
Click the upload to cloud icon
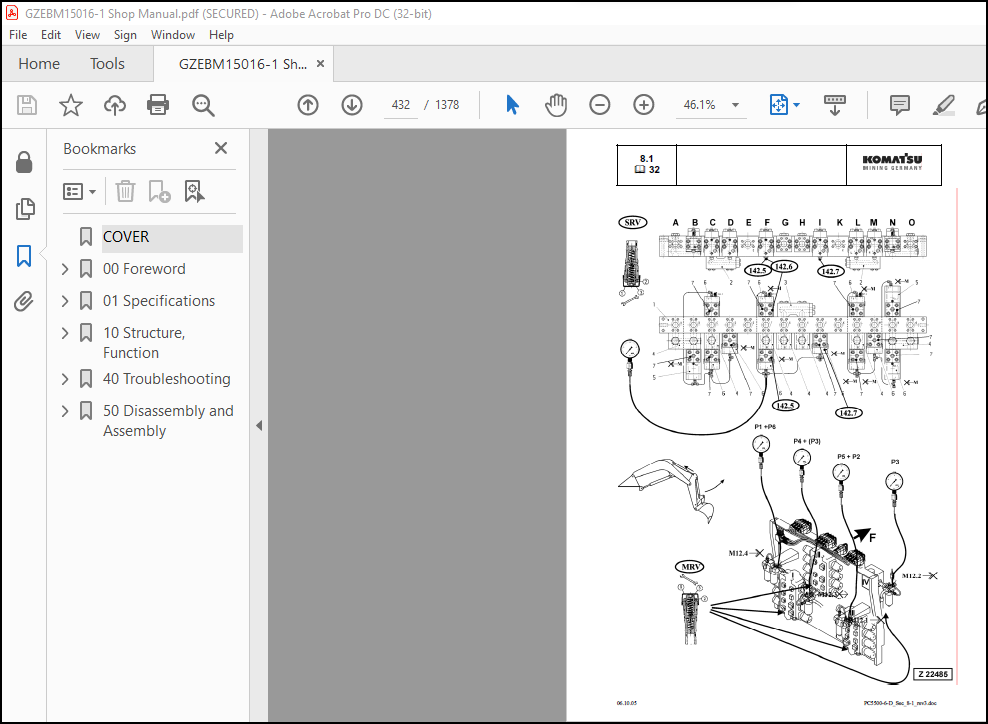point(115,105)
